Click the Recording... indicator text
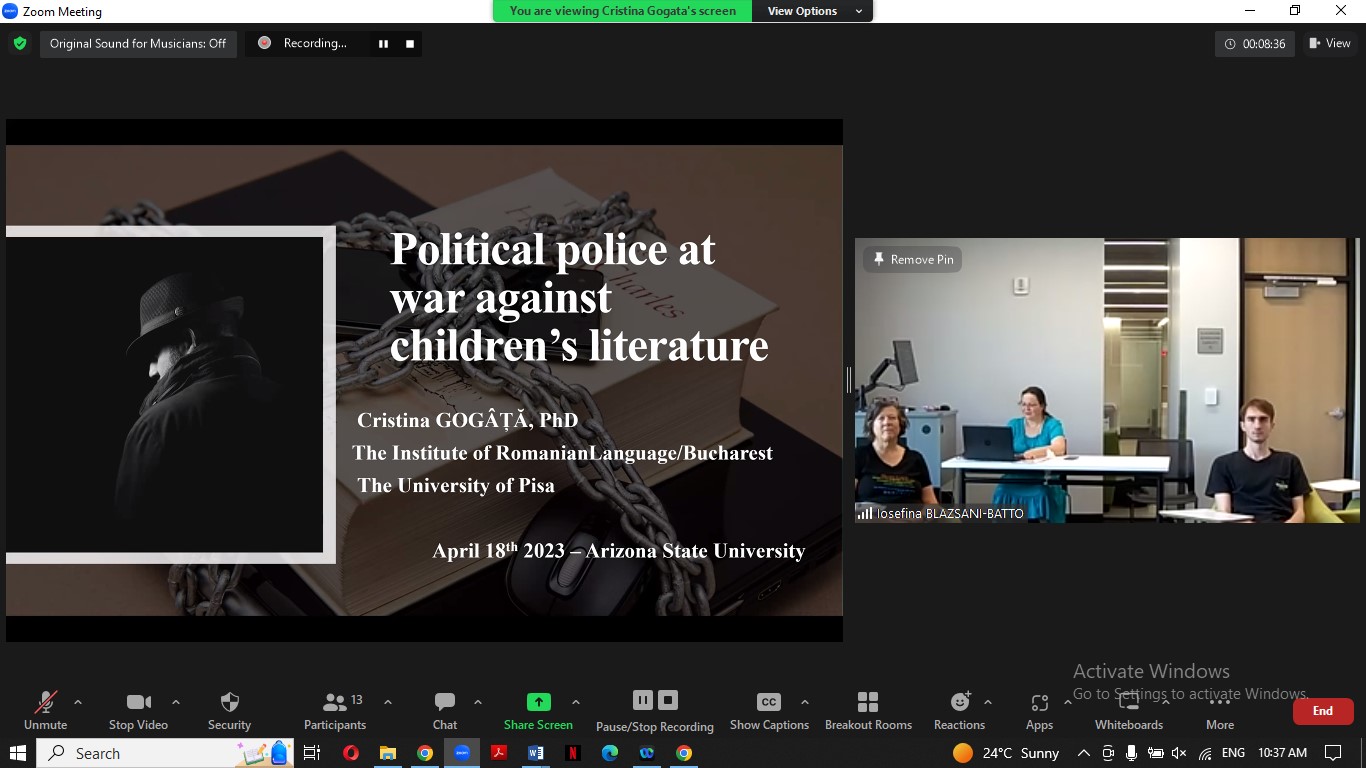The width and height of the screenshot is (1366, 768). click(315, 43)
